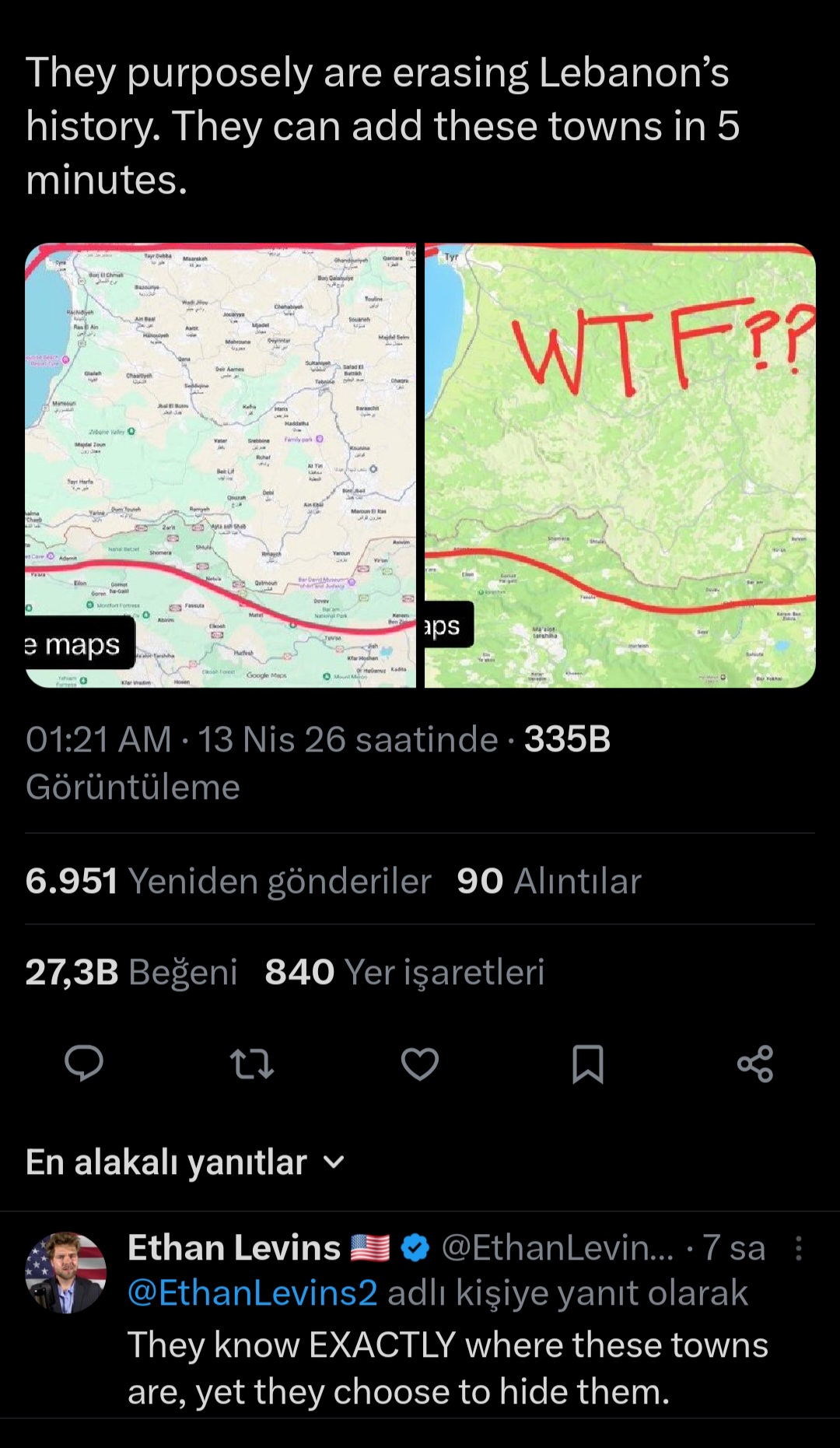Tap the @EthanLevins2 mention link

point(253,1293)
